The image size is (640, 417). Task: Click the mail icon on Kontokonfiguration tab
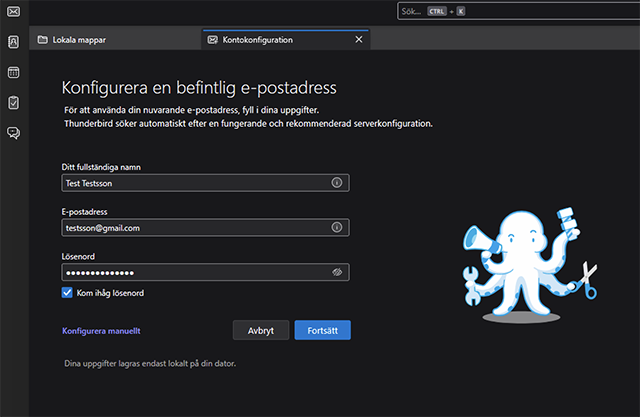tap(213, 40)
